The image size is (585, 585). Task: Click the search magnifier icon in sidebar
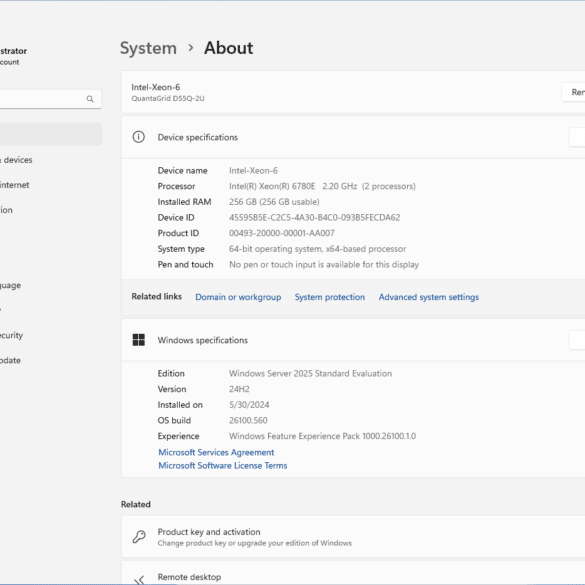coord(90,99)
